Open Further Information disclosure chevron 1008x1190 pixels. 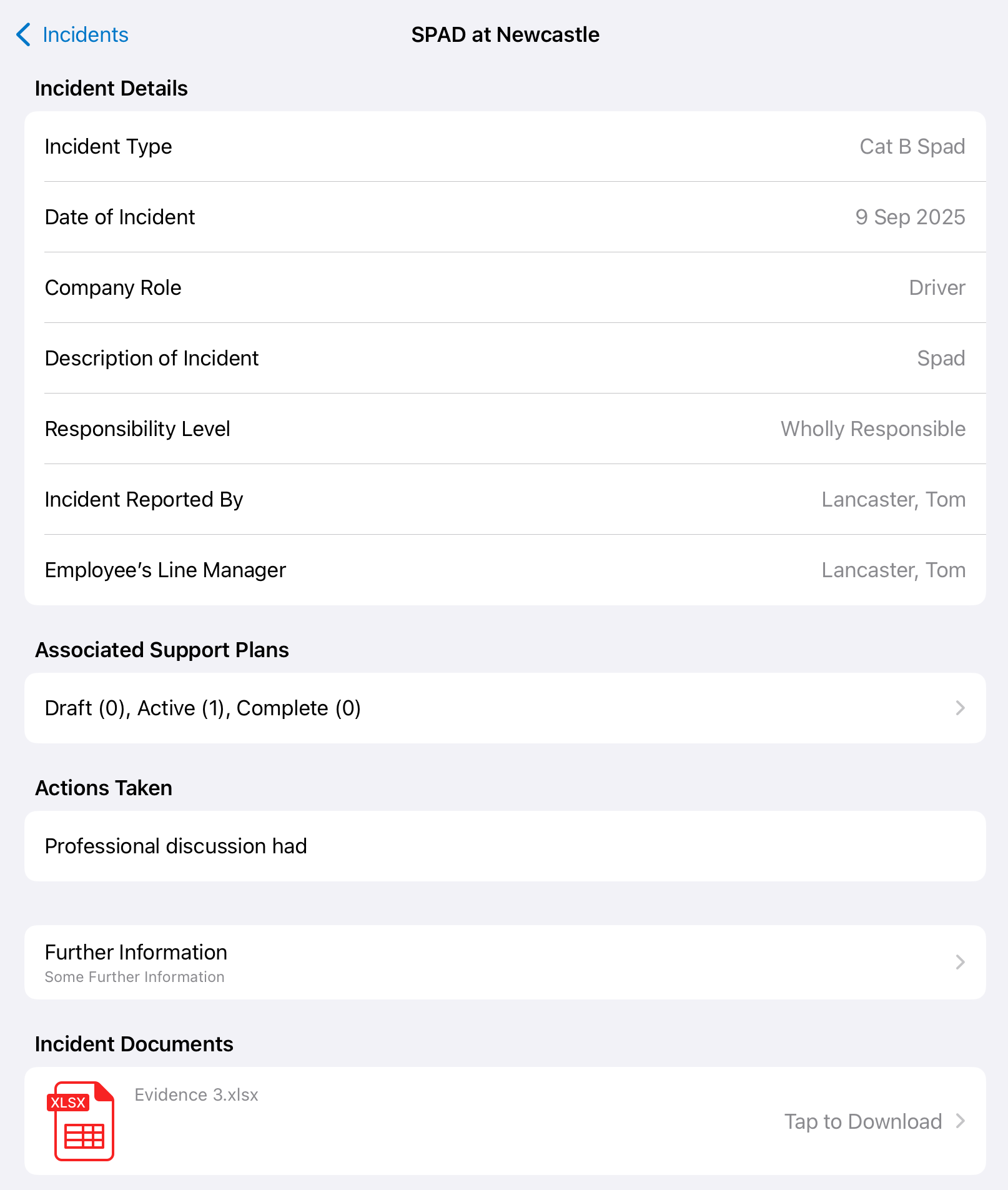click(961, 962)
